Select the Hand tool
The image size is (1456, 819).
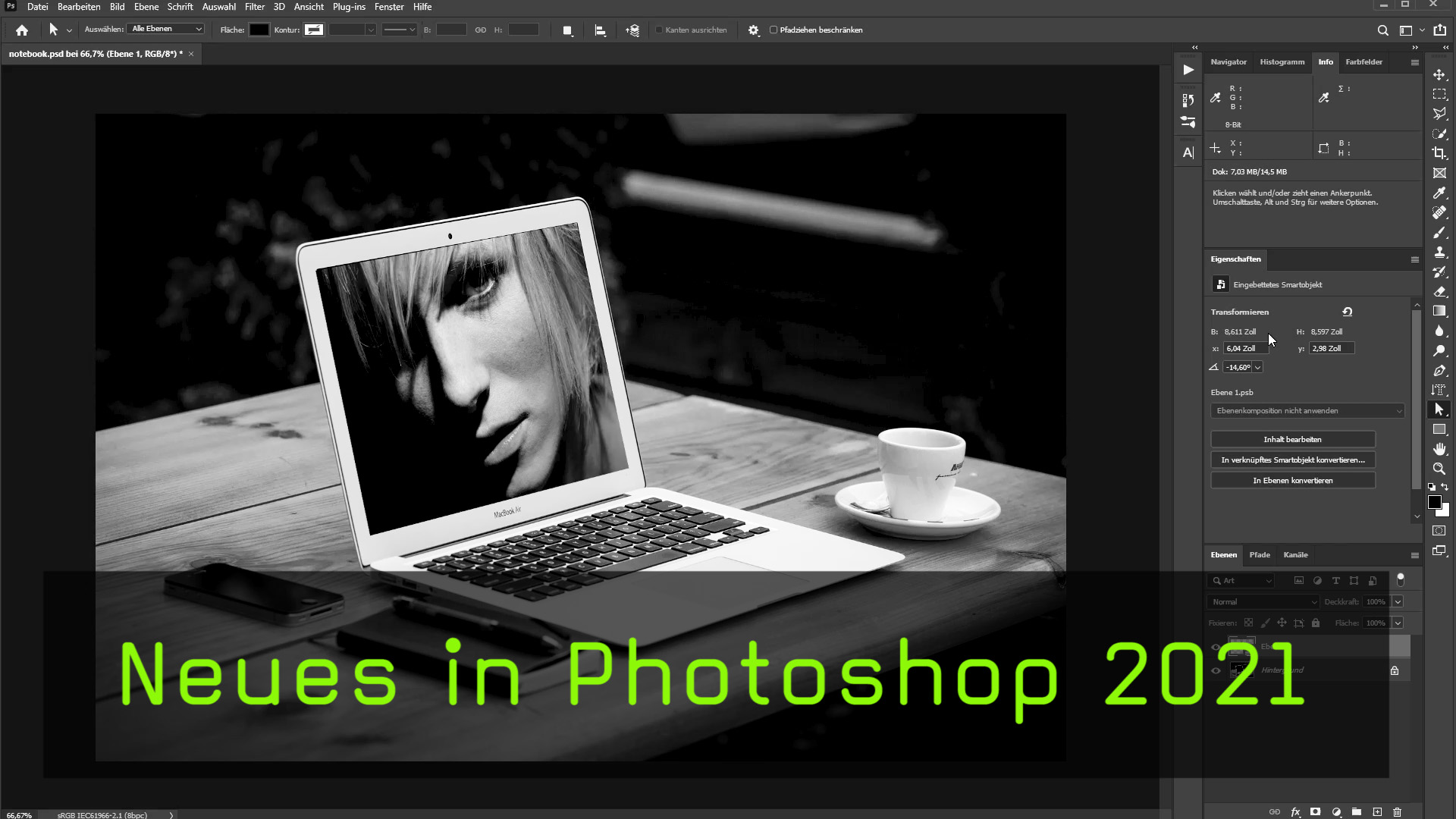pyautogui.click(x=1439, y=449)
